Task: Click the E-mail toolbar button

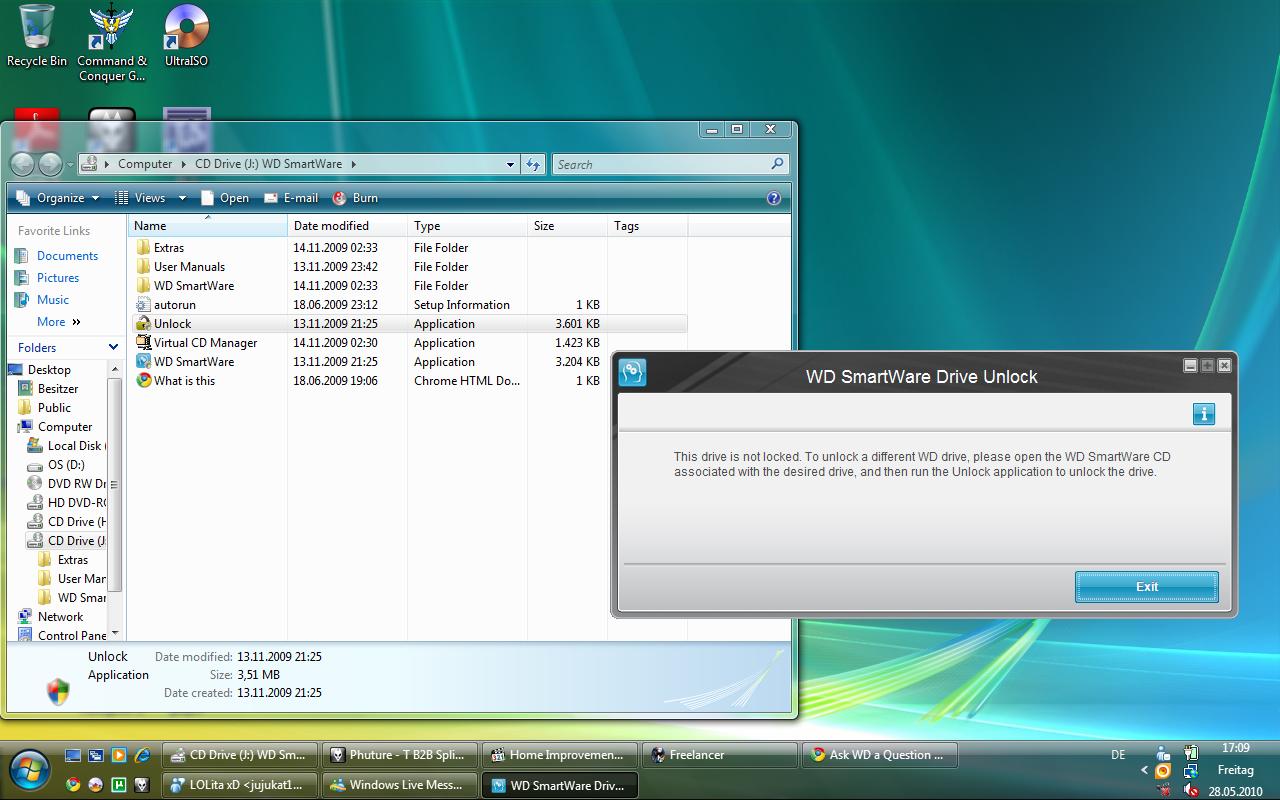Action: (x=291, y=198)
